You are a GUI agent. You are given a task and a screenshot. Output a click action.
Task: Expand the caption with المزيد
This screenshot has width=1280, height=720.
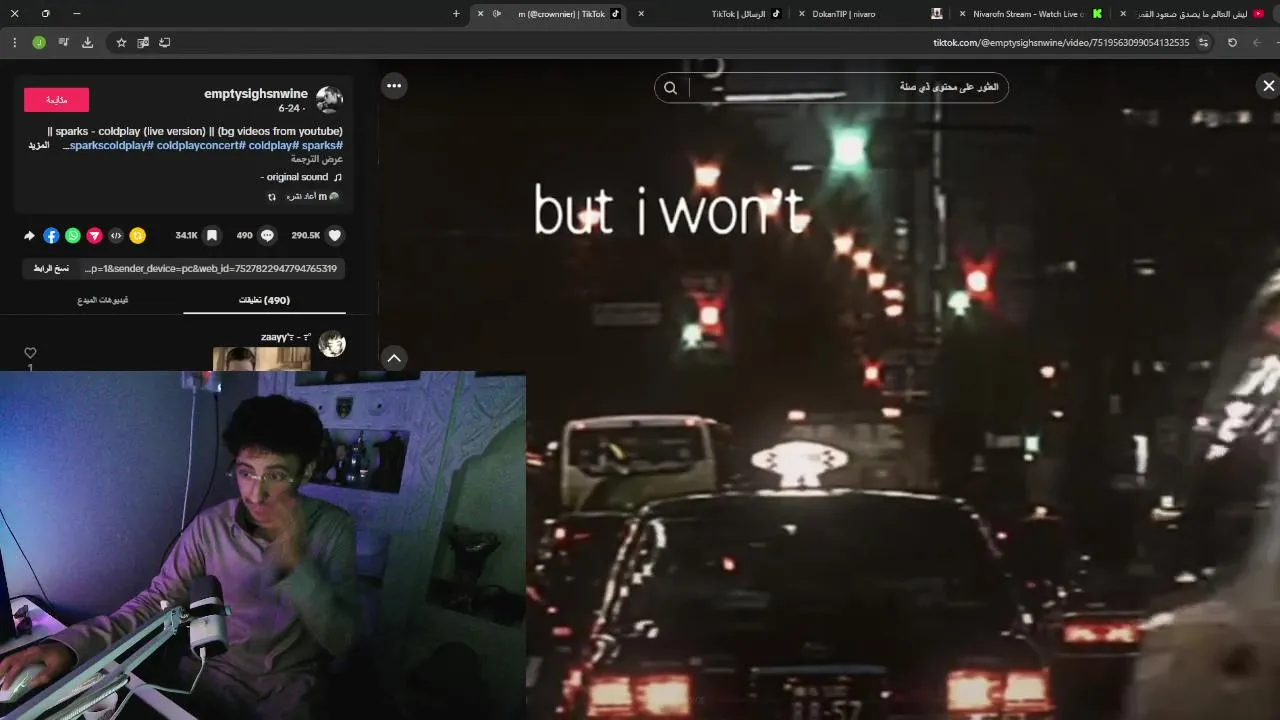point(39,145)
